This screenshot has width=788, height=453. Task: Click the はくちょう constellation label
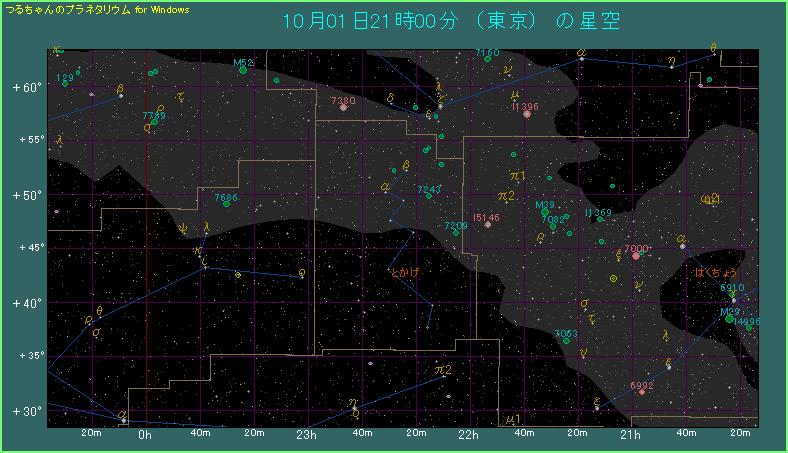(x=716, y=272)
